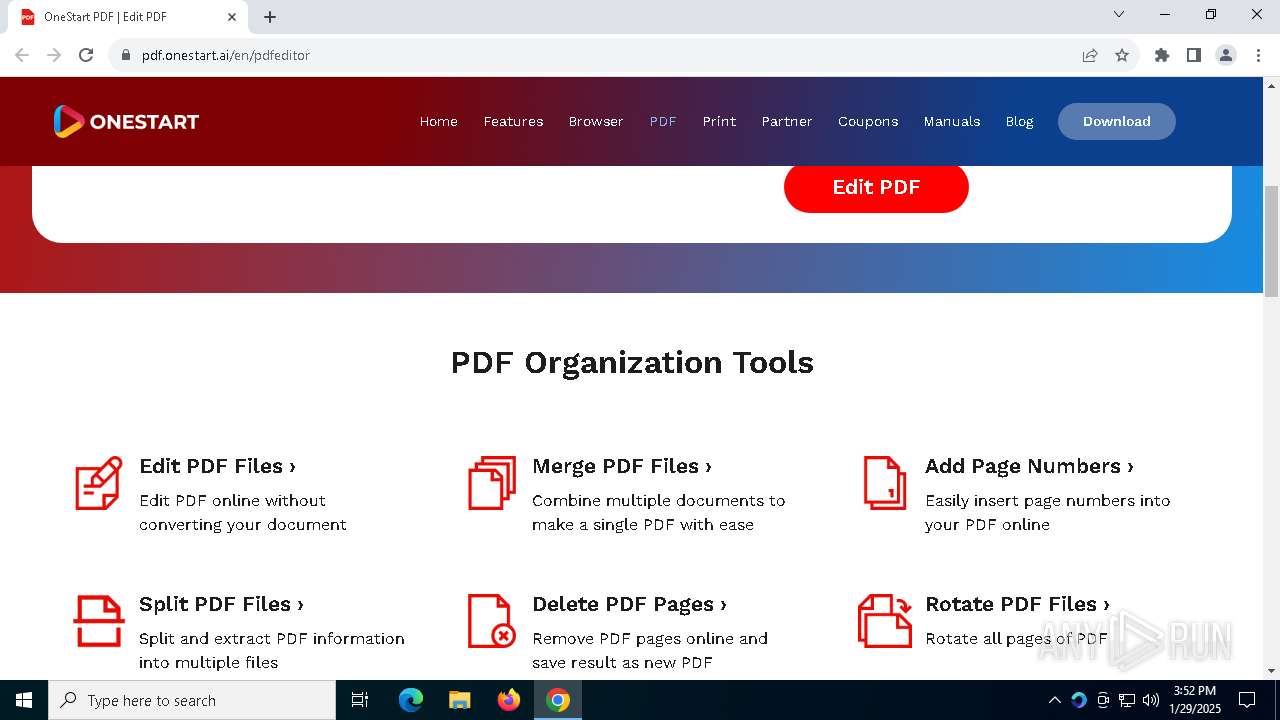Viewport: 1280px width, 720px height.
Task: Click text 'Easily insert page numbers into'
Action: 1048,500
